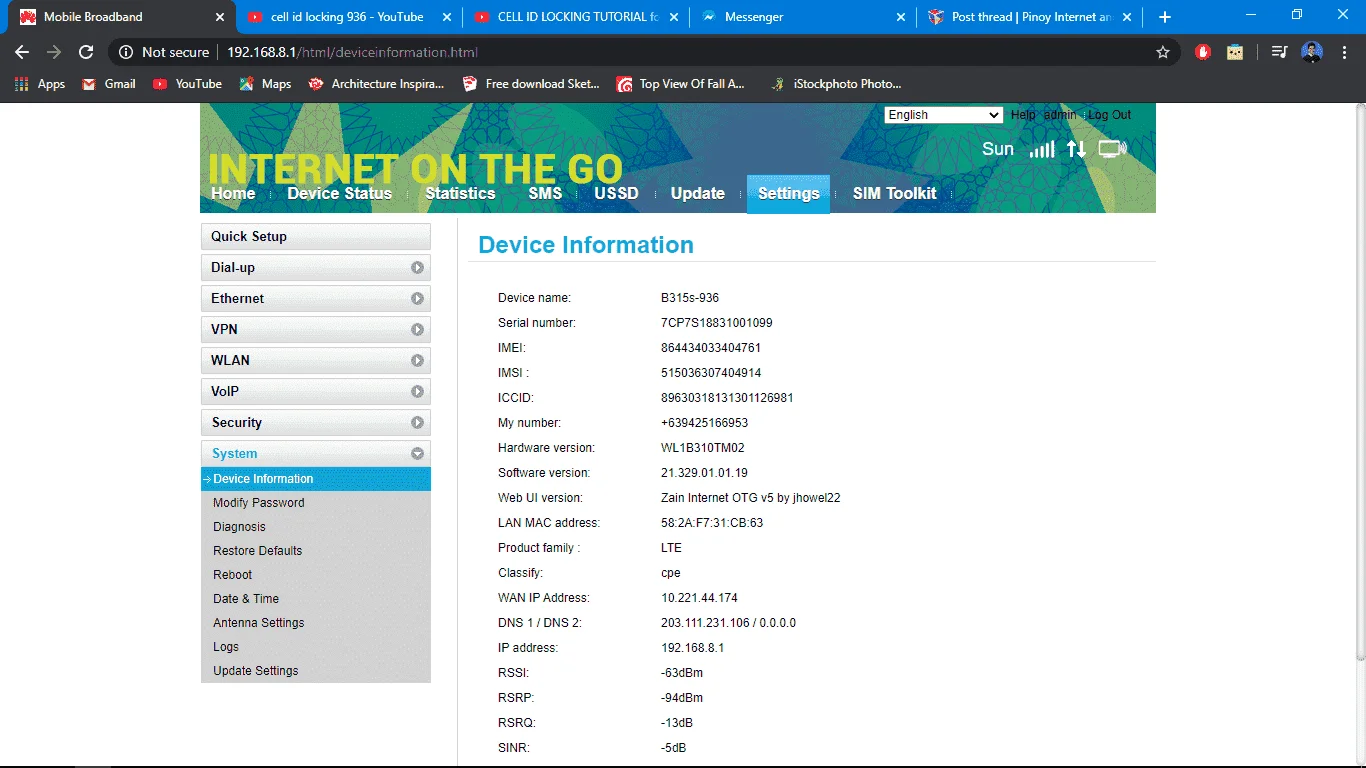
Task: Go to the SIM Toolkit tab
Action: 895,194
